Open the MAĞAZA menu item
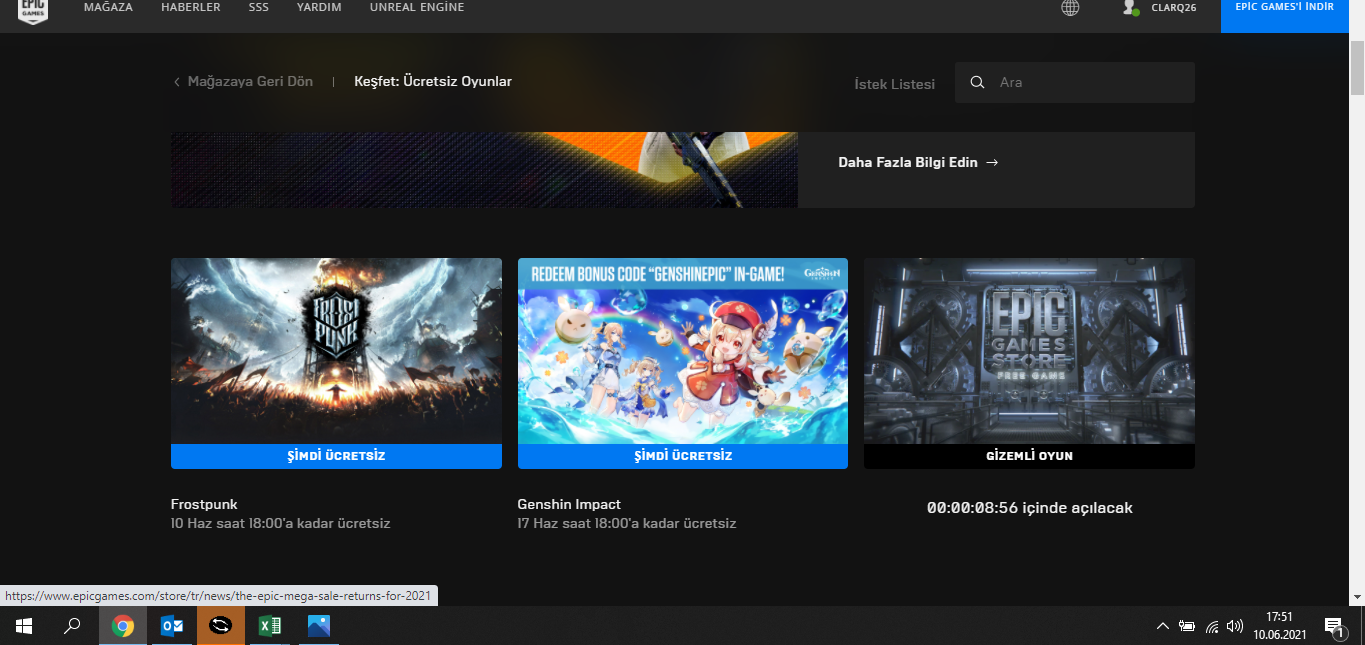1365x645 pixels. pos(108,7)
